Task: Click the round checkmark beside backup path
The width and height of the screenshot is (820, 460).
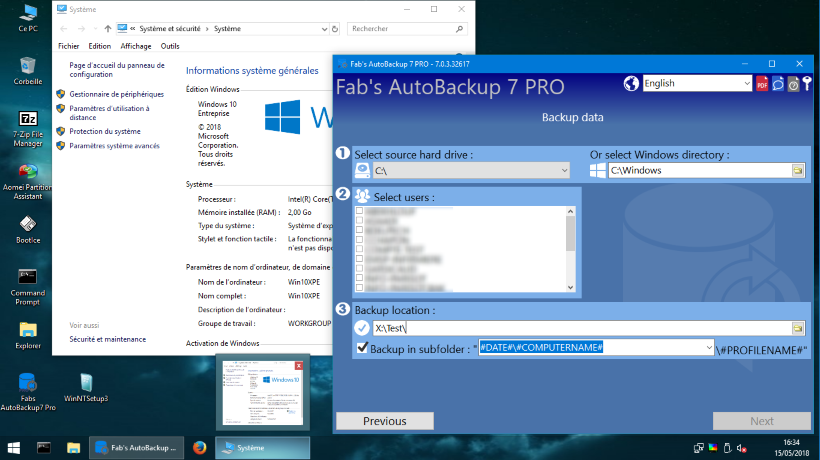Action: click(x=362, y=328)
